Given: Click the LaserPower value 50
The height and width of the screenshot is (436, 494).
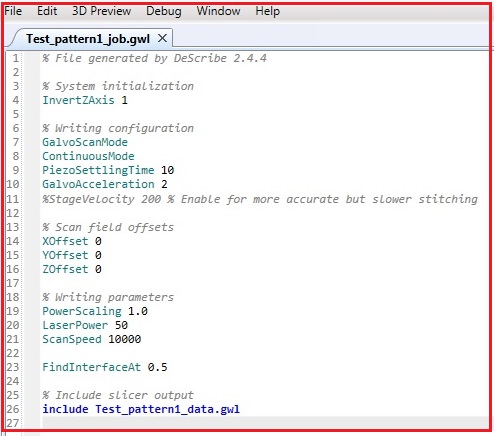Looking at the screenshot, I should pos(122,325).
